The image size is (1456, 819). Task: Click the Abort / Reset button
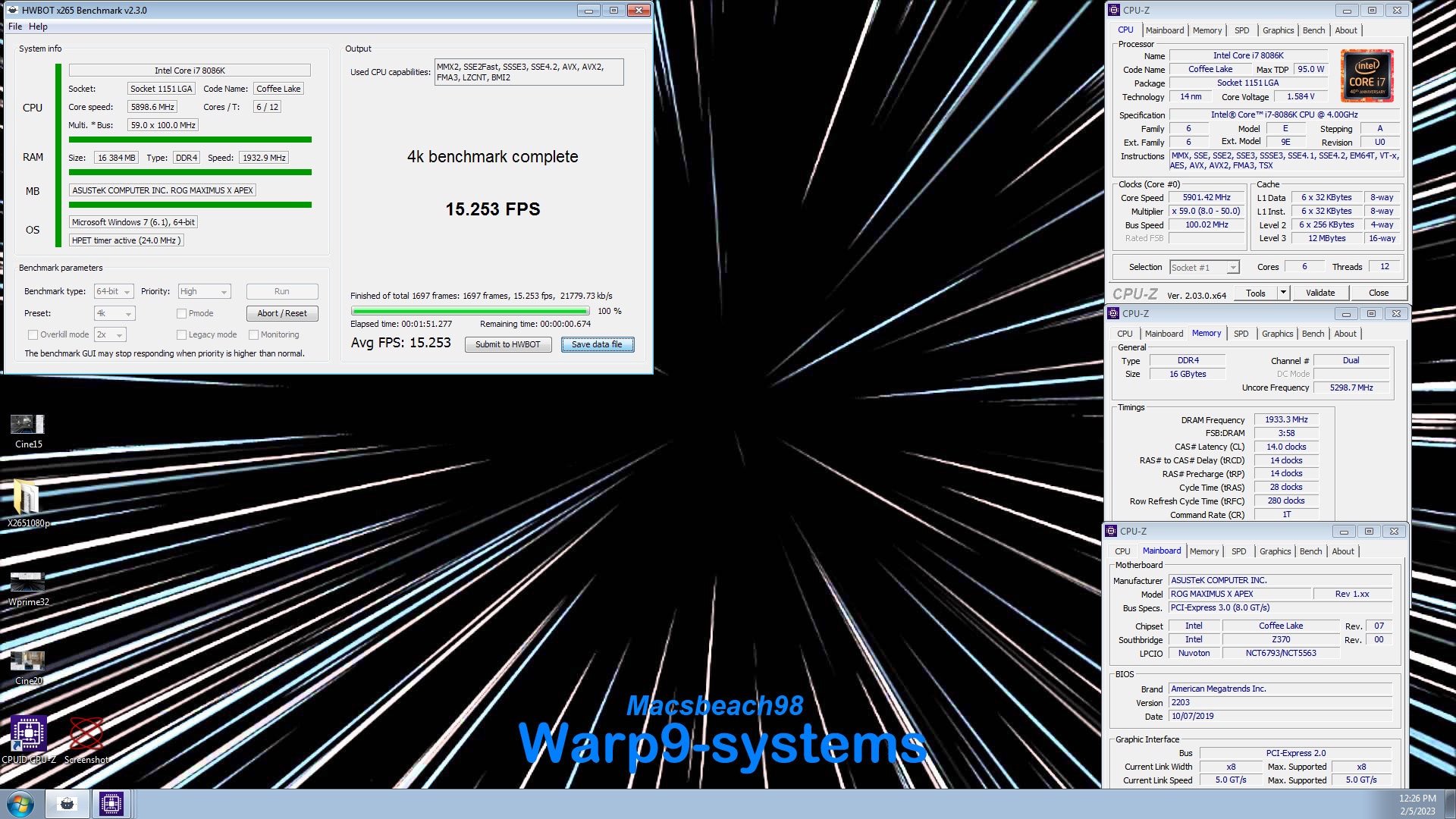click(282, 313)
